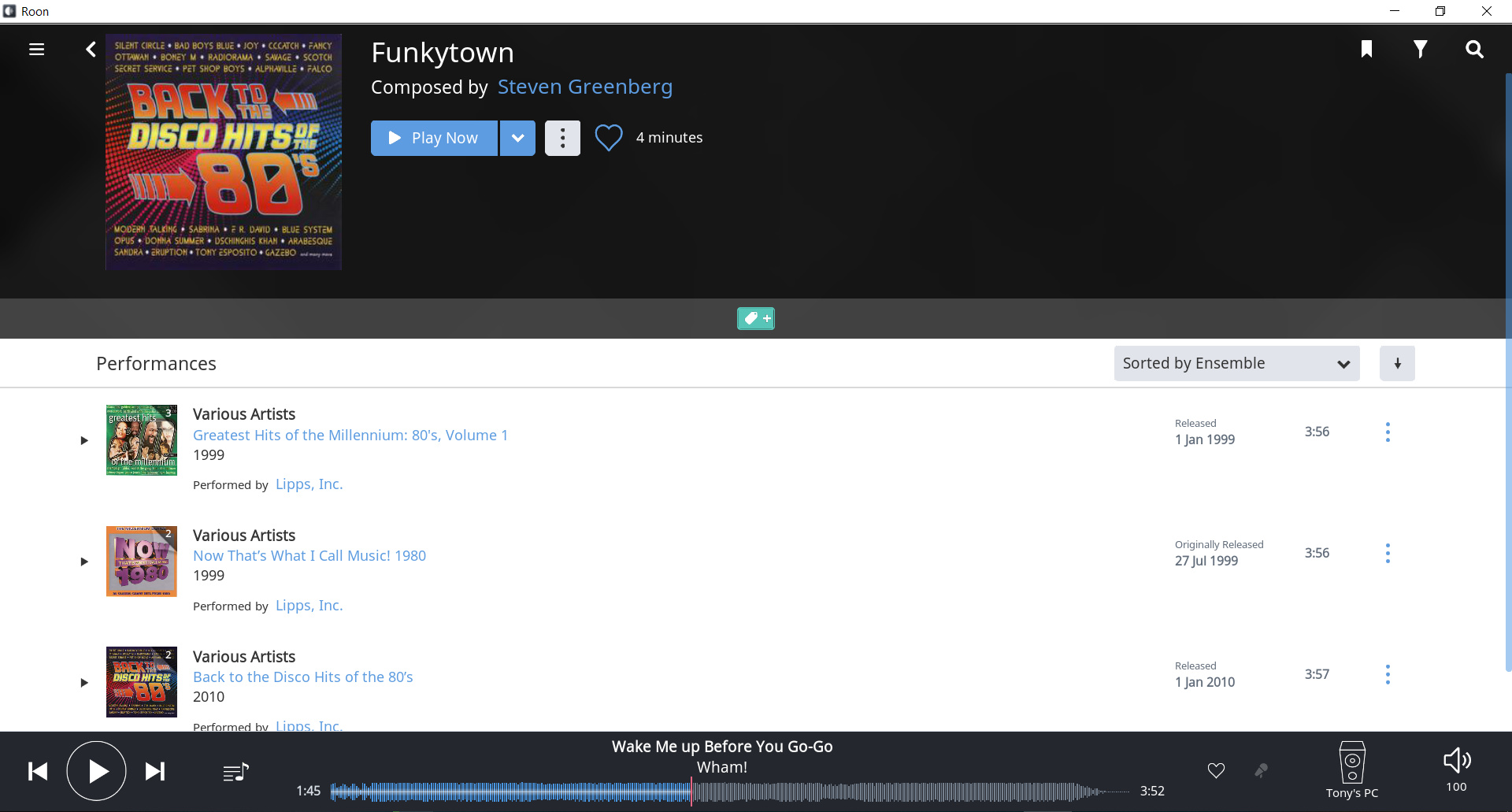This screenshot has height=812, width=1512.
Task: Minimize the Roon window
Action: pyautogui.click(x=1395, y=11)
